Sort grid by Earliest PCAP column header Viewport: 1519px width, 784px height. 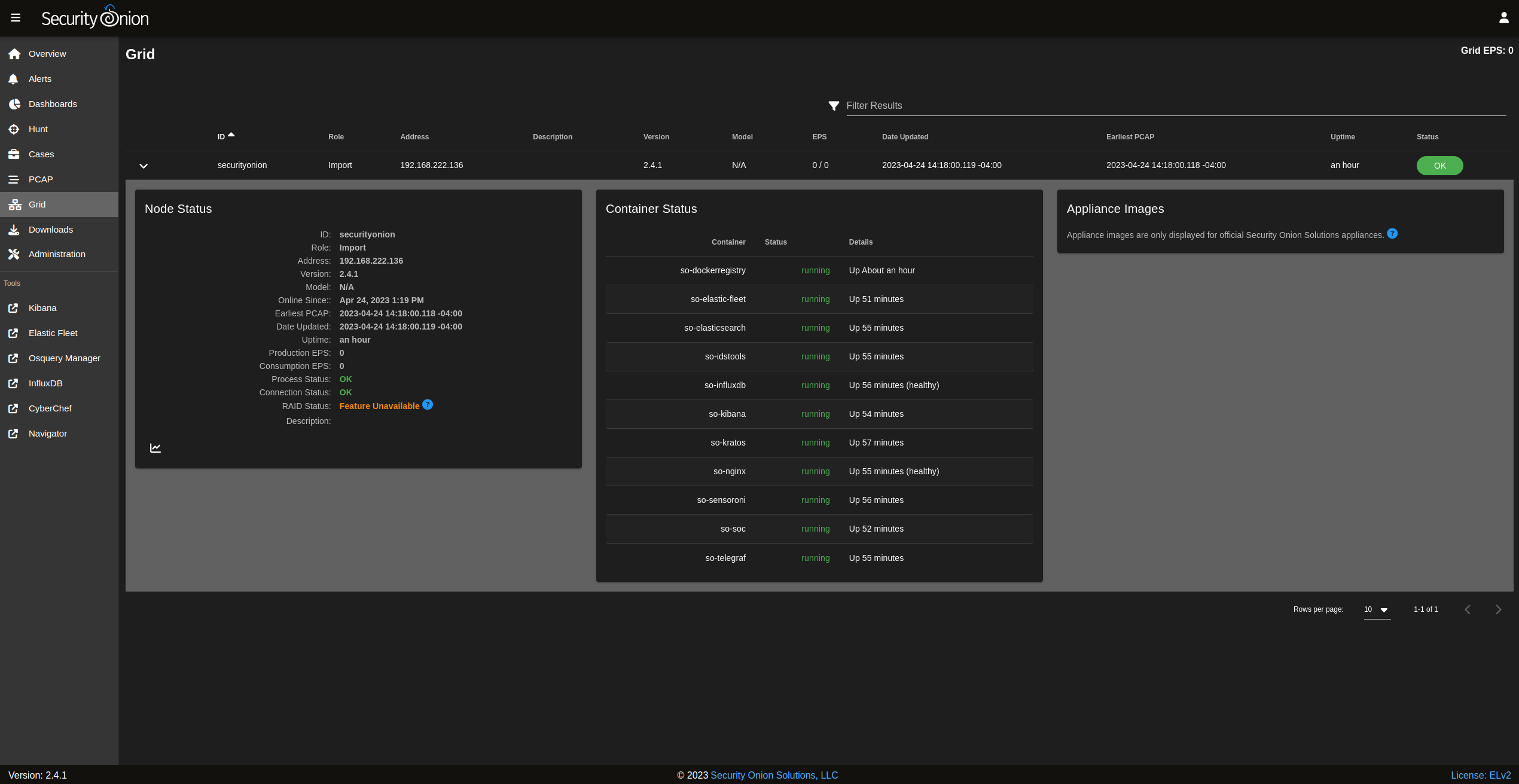(x=1130, y=137)
